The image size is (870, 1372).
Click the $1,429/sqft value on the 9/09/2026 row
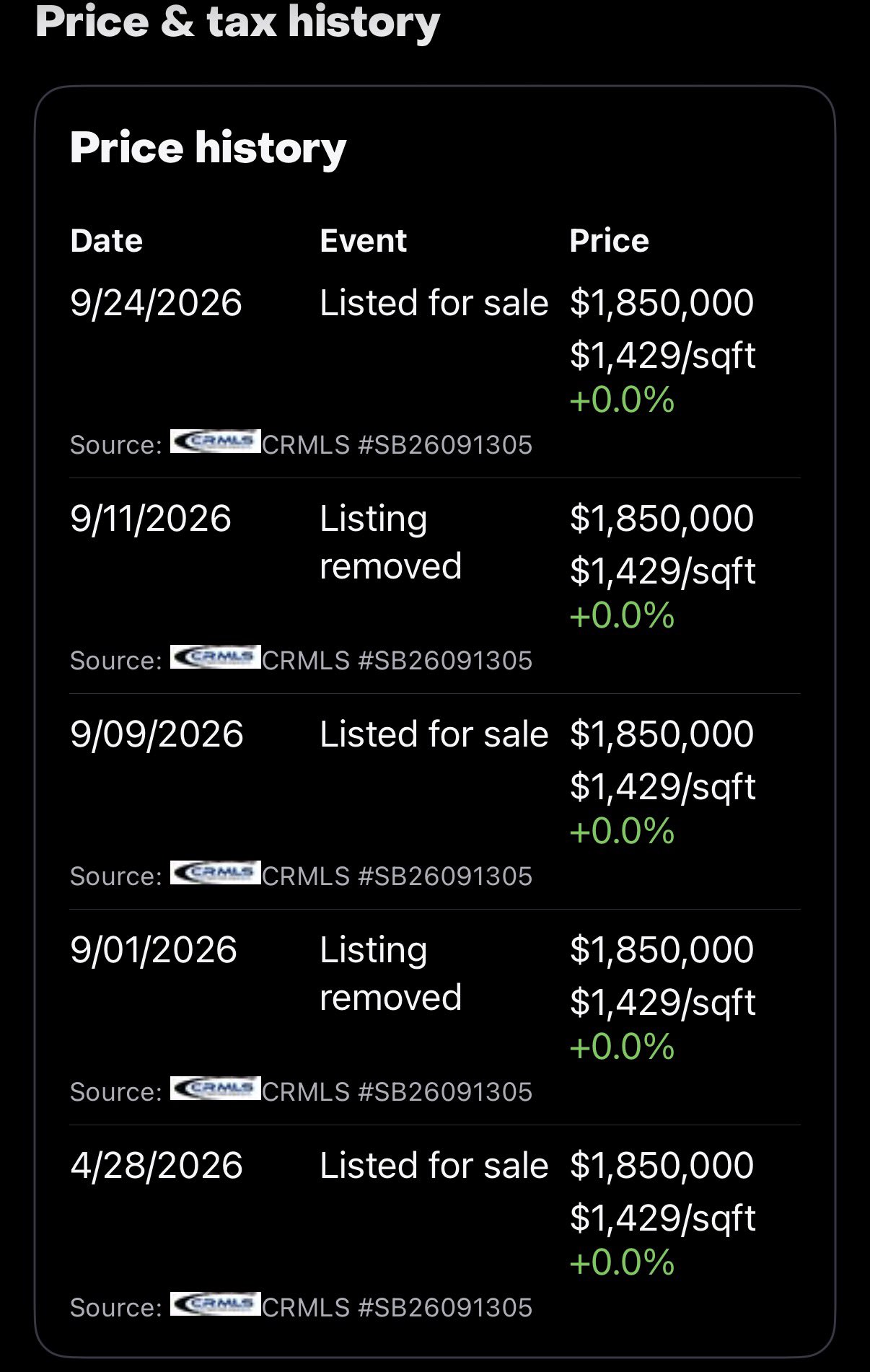pos(663,787)
